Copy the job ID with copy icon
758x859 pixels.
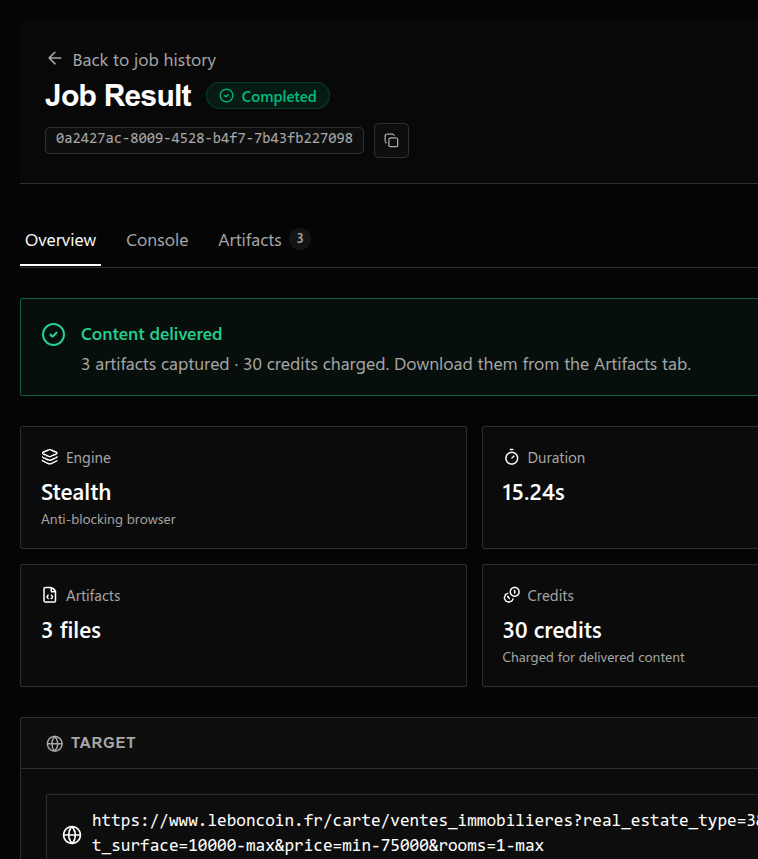click(x=391, y=141)
